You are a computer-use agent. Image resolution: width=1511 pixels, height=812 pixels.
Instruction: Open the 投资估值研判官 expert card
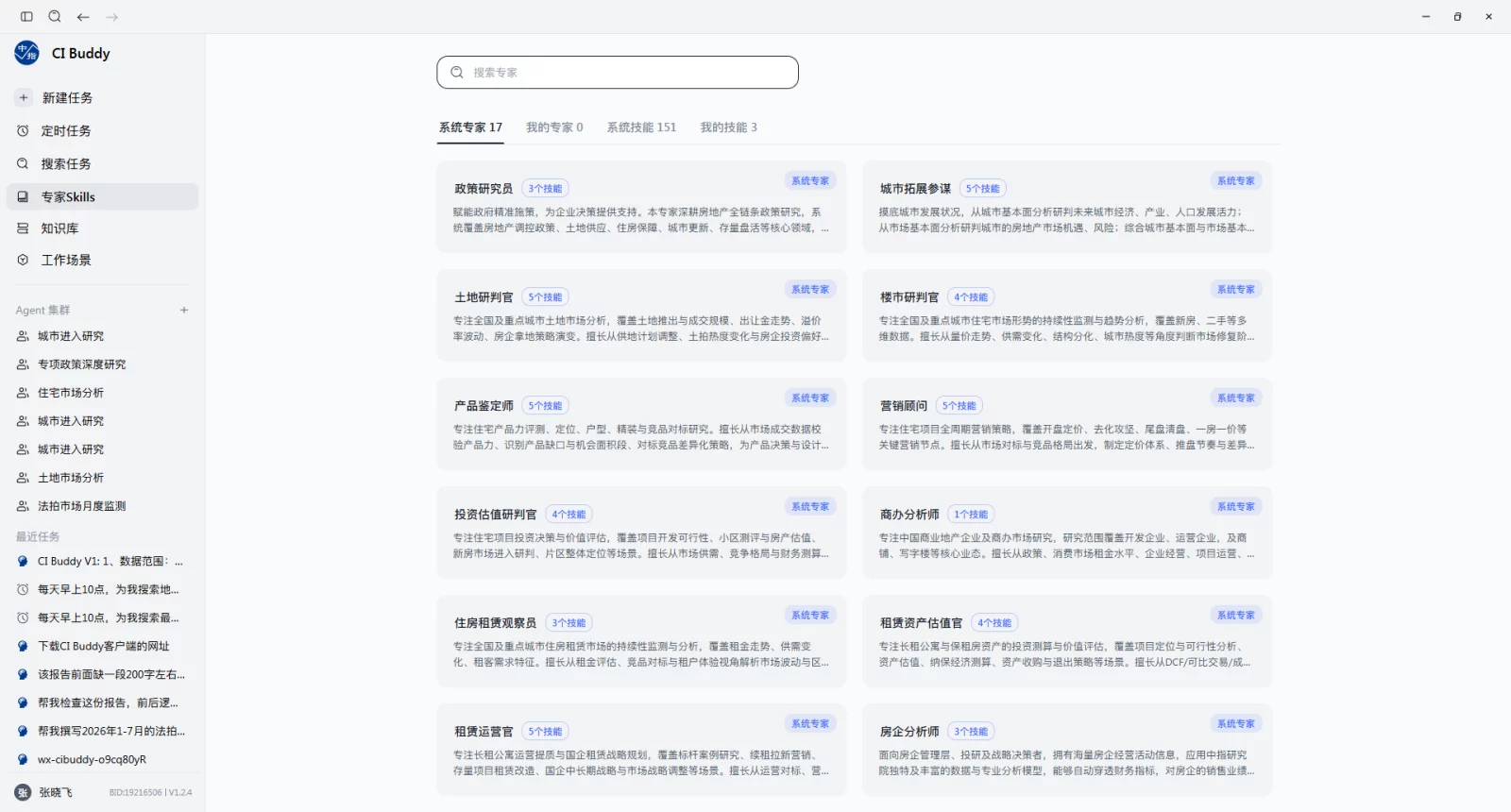pyautogui.click(x=641, y=533)
